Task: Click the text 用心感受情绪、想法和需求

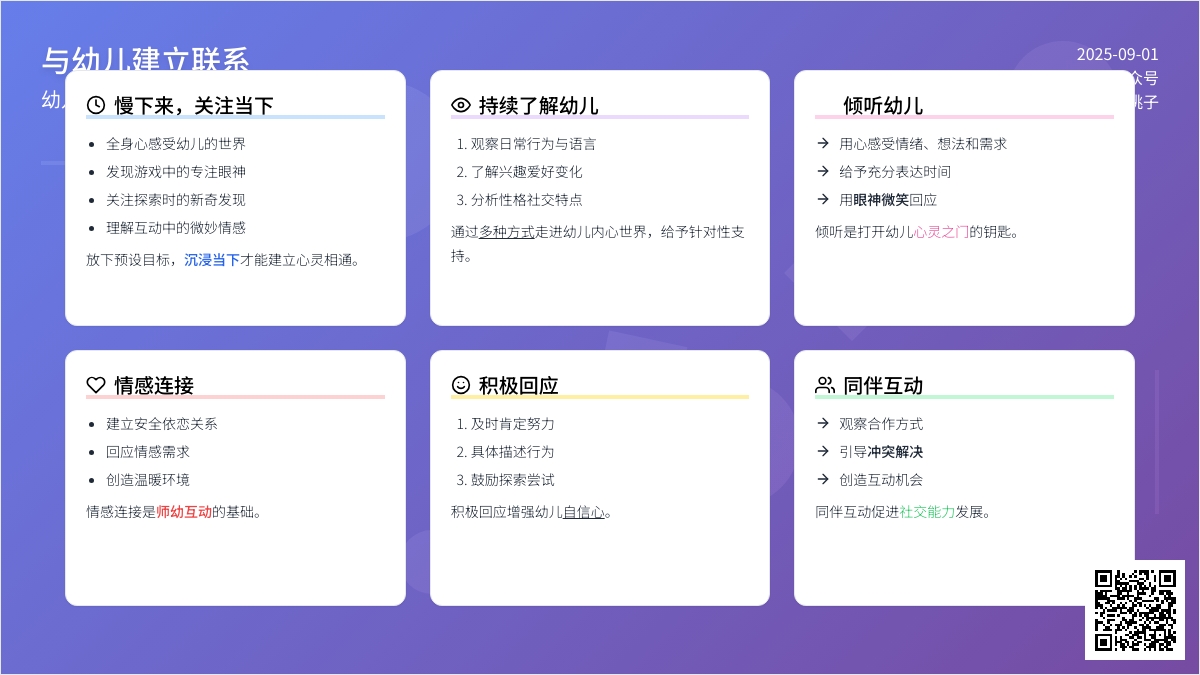Action: coord(923,143)
